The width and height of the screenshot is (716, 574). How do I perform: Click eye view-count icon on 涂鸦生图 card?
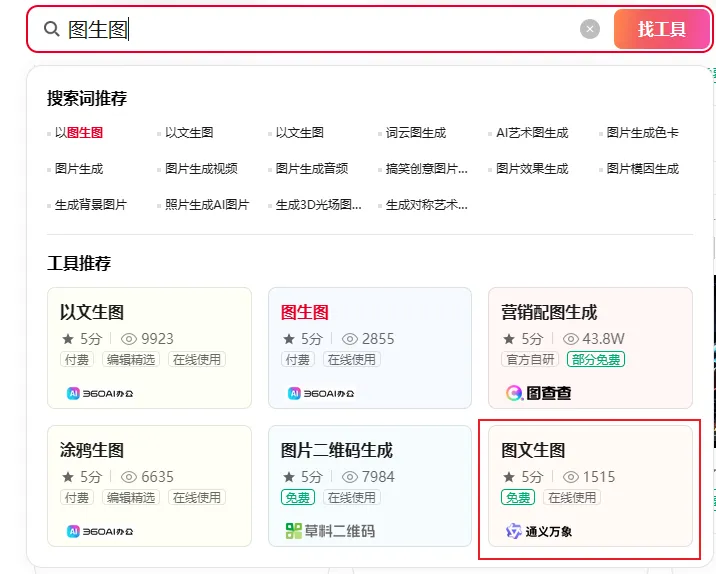tap(129, 477)
